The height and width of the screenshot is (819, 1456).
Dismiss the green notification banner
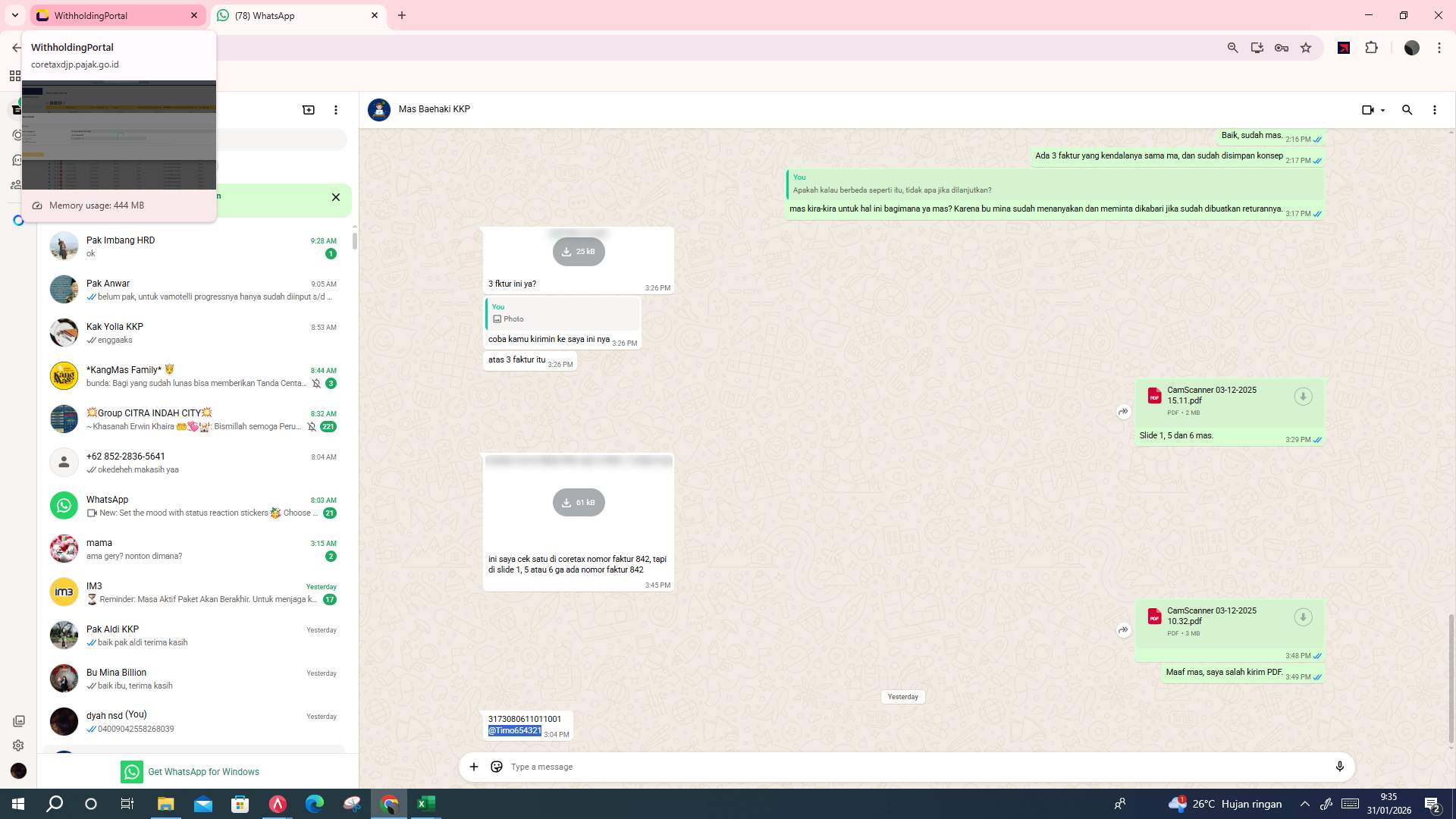click(x=336, y=197)
